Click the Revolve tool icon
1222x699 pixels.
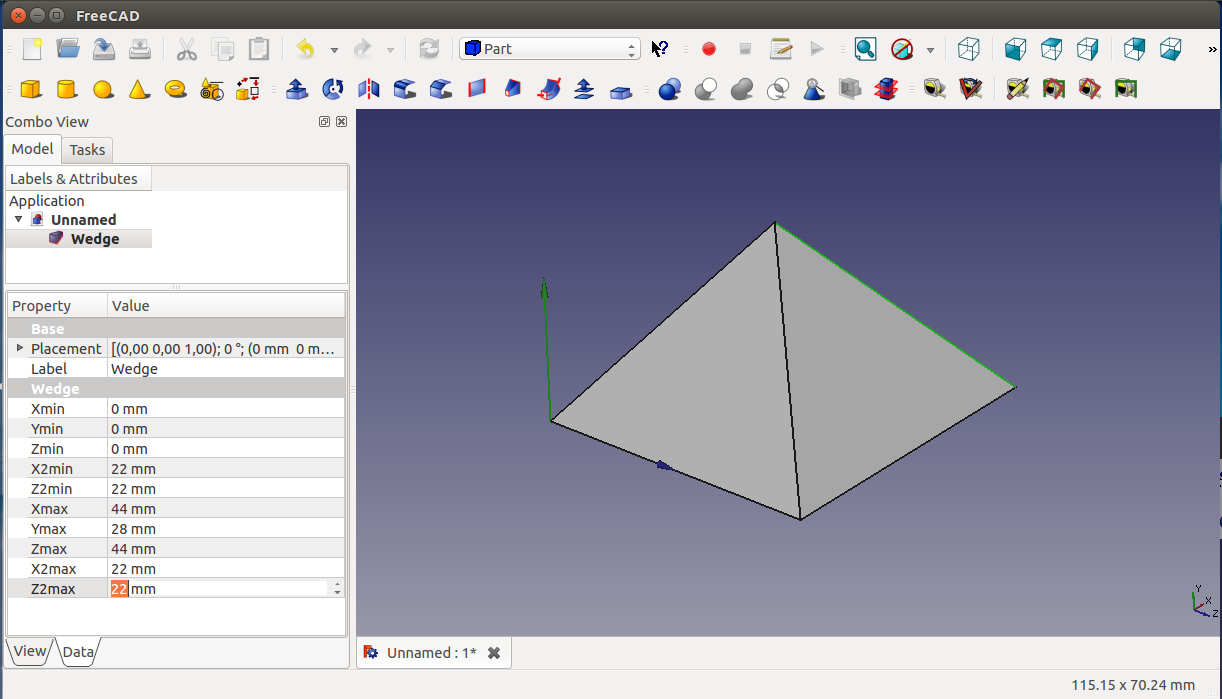332,90
